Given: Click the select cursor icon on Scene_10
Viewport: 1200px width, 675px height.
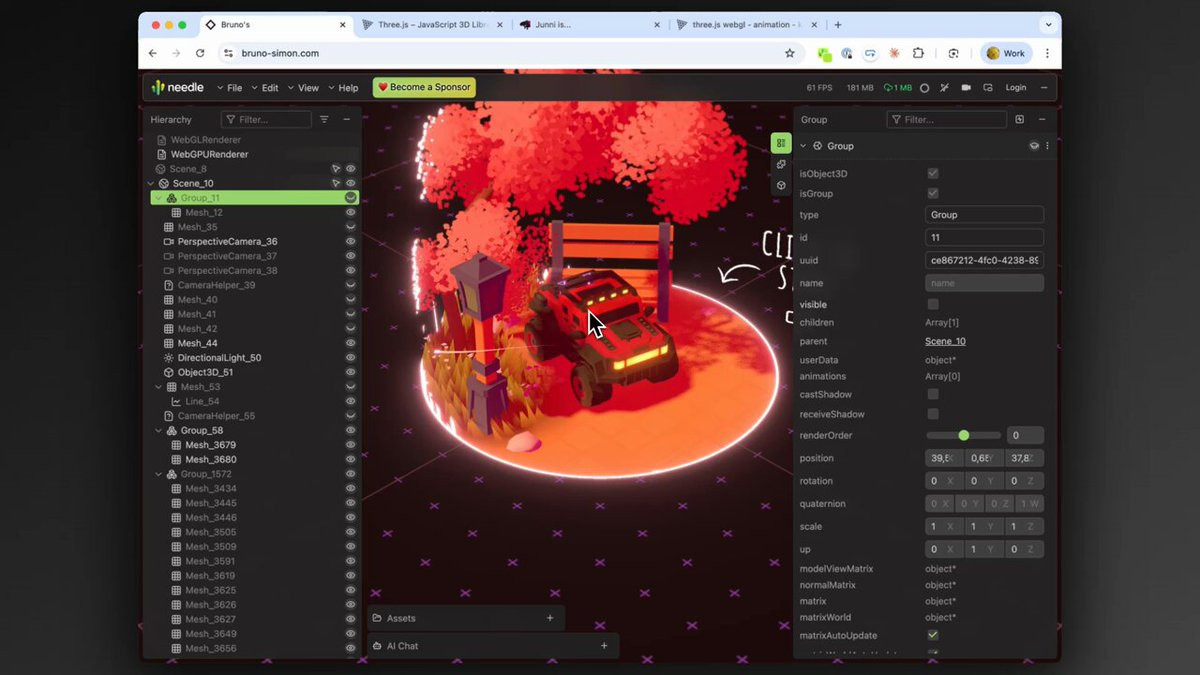Looking at the screenshot, I should click(336, 184).
